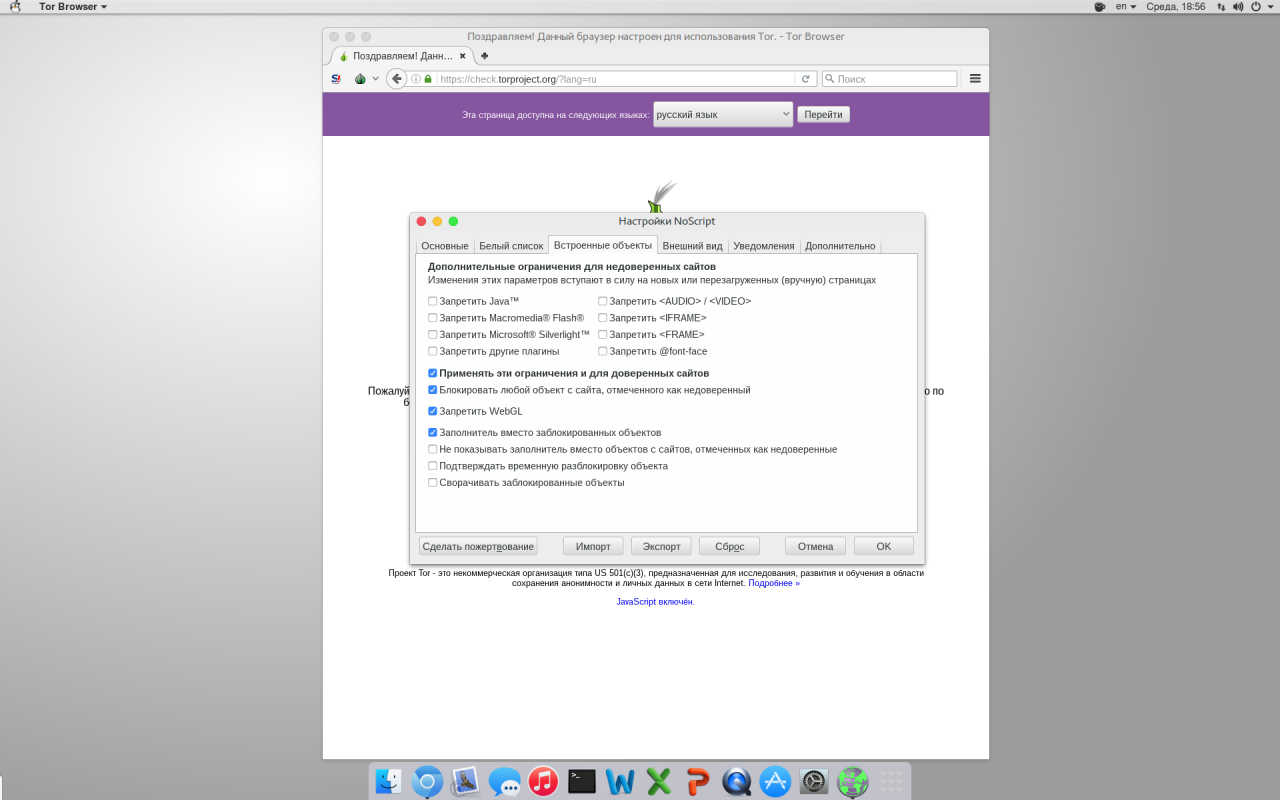The height and width of the screenshot is (800, 1280).
Task: Click the 'JavaScript включён.' link
Action: (655, 602)
